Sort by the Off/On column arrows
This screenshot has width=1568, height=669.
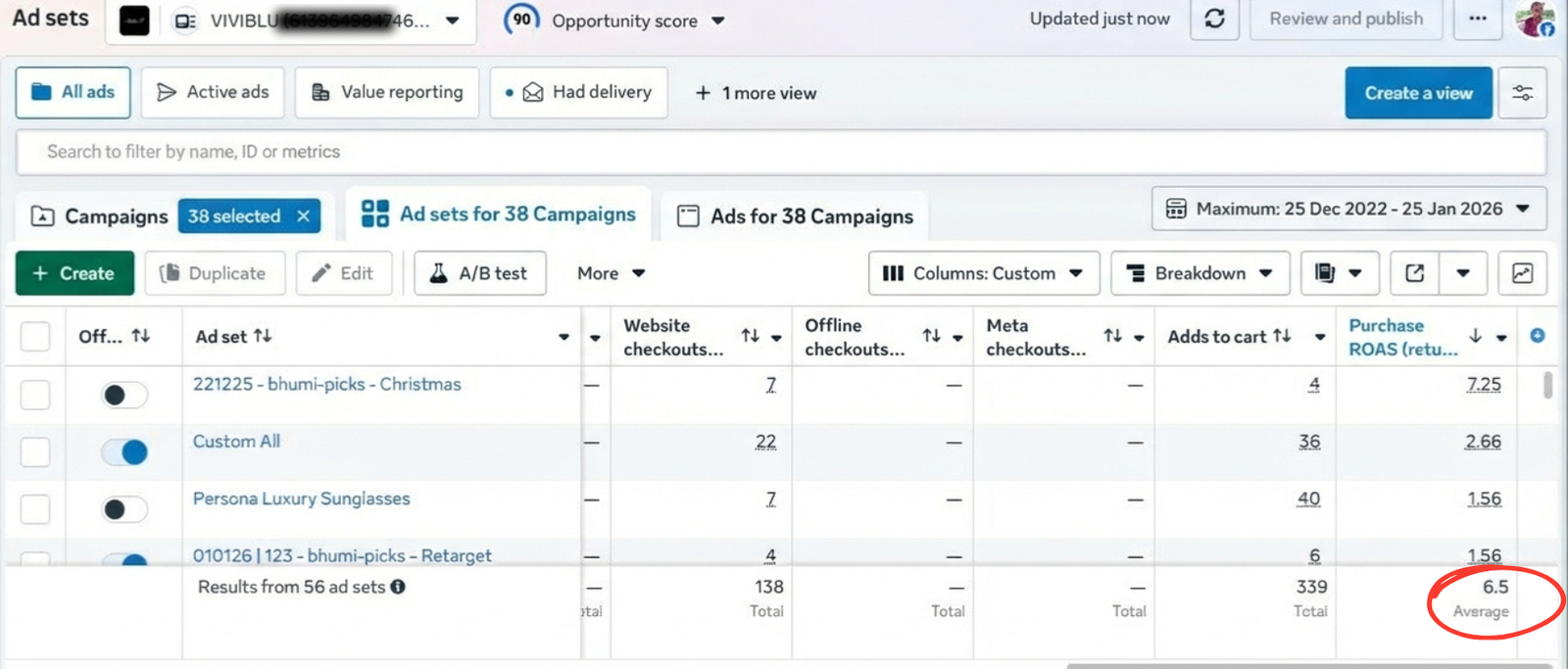pos(141,336)
